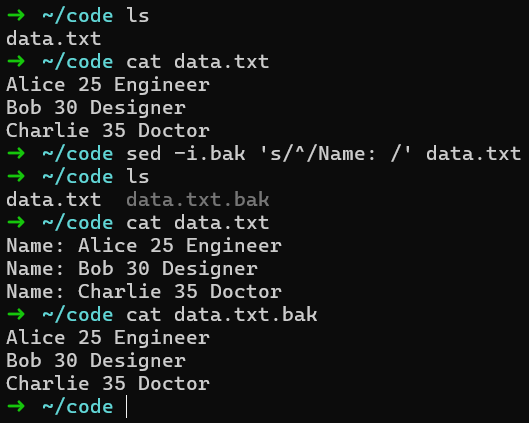Click the ~/code path on last line
The width and height of the screenshot is (529, 423).
point(78,406)
